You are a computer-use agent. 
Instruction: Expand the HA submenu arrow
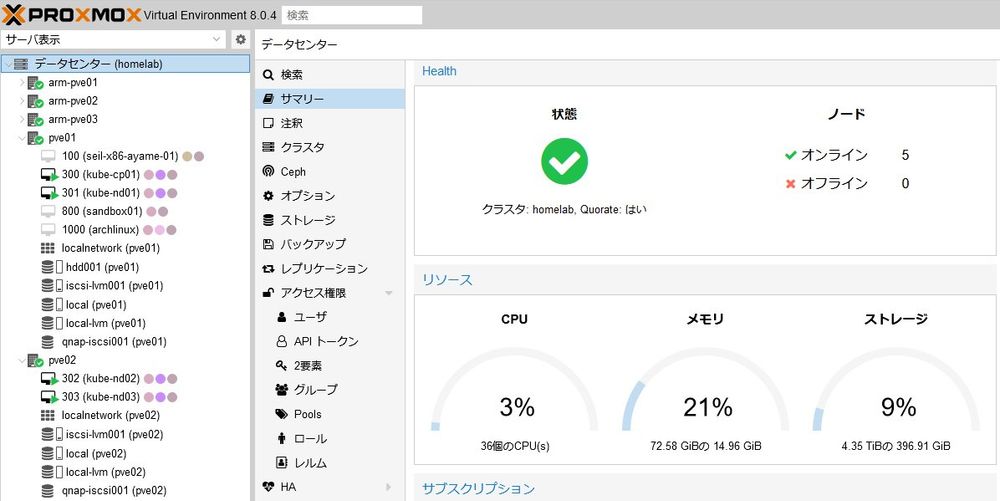388,487
